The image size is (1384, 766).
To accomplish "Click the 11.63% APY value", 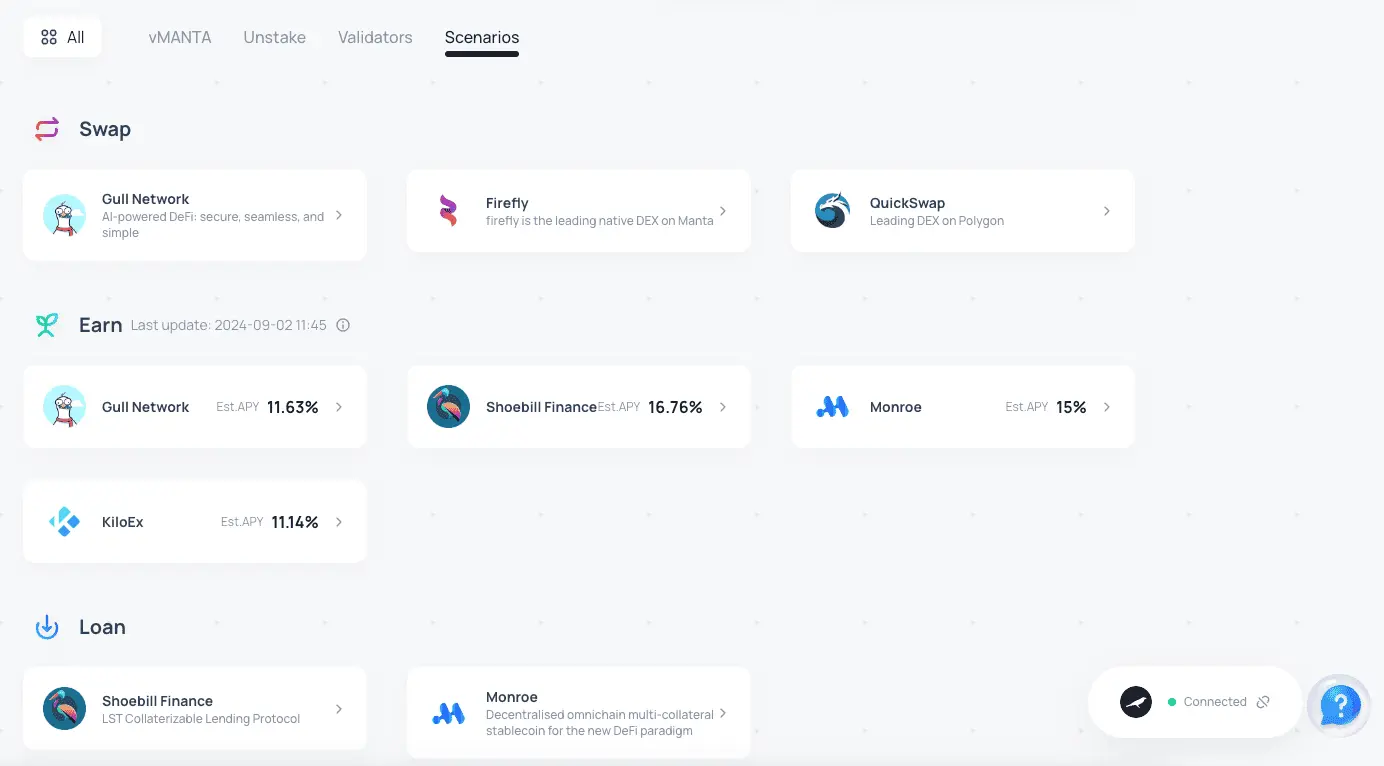I will point(293,407).
